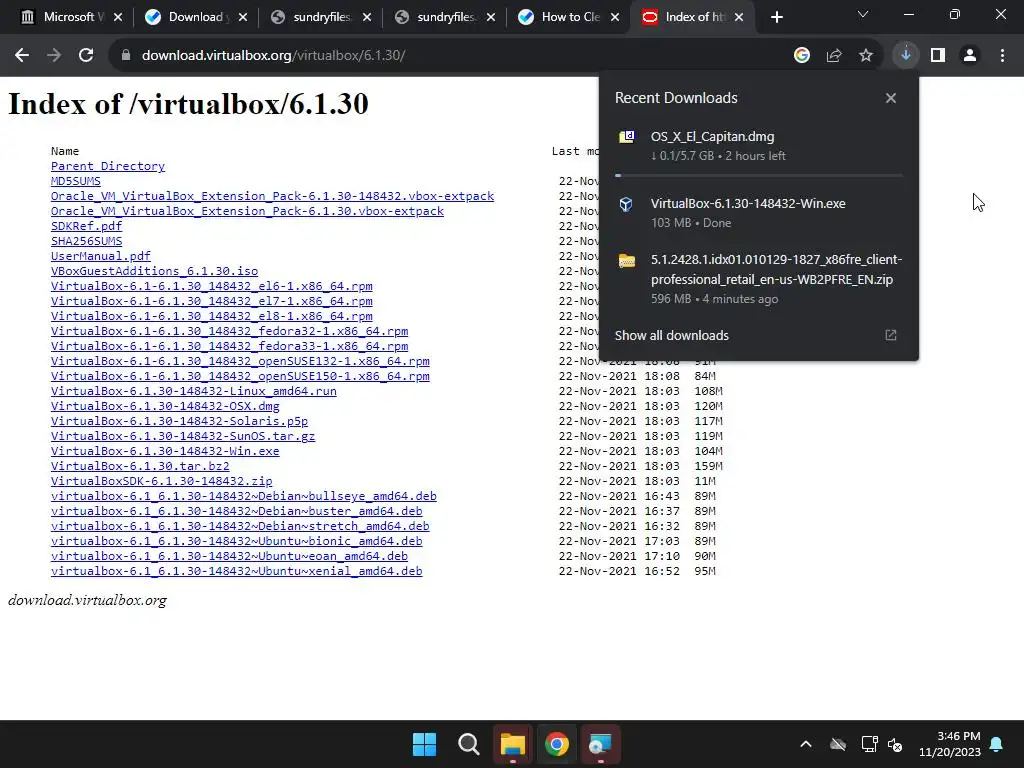Open MD5SUMS link
The image size is (1024, 768).
76,181
